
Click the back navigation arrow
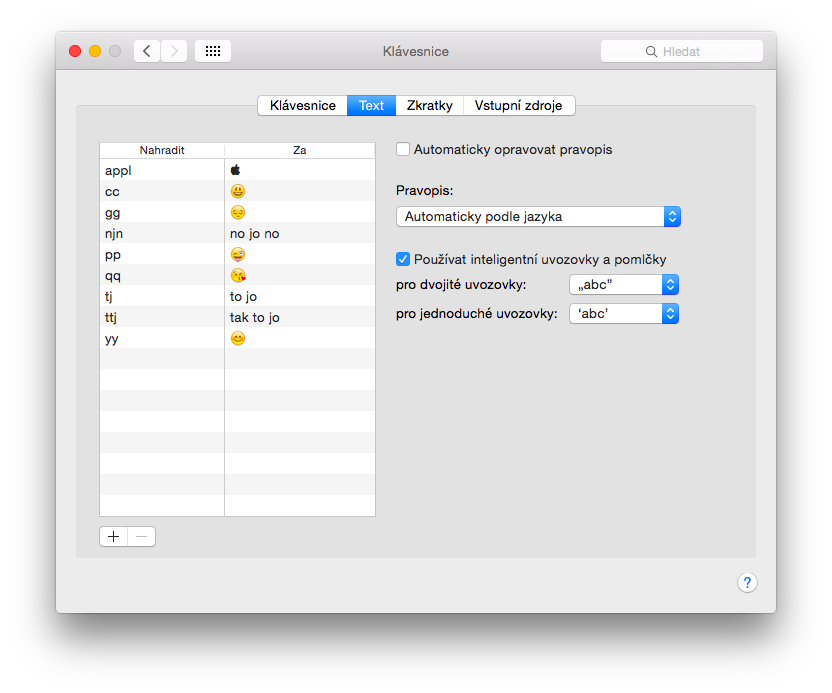coord(147,51)
